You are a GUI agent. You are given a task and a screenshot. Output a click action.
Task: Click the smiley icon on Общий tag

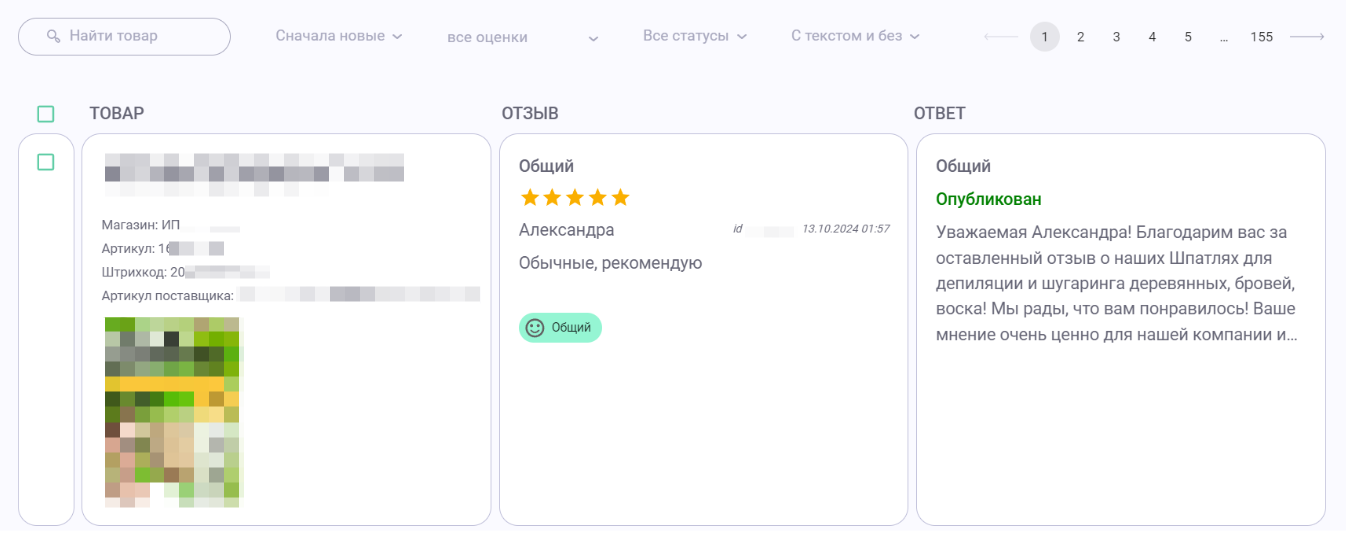[x=535, y=328]
